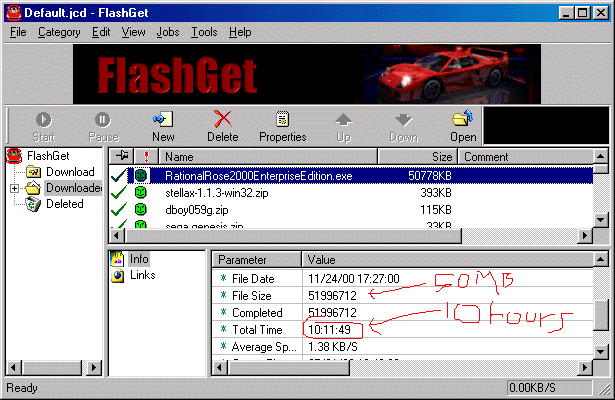This screenshot has height=400, width=615.
Task: Click the details pane scroll up arrow
Action: [x=600, y=259]
